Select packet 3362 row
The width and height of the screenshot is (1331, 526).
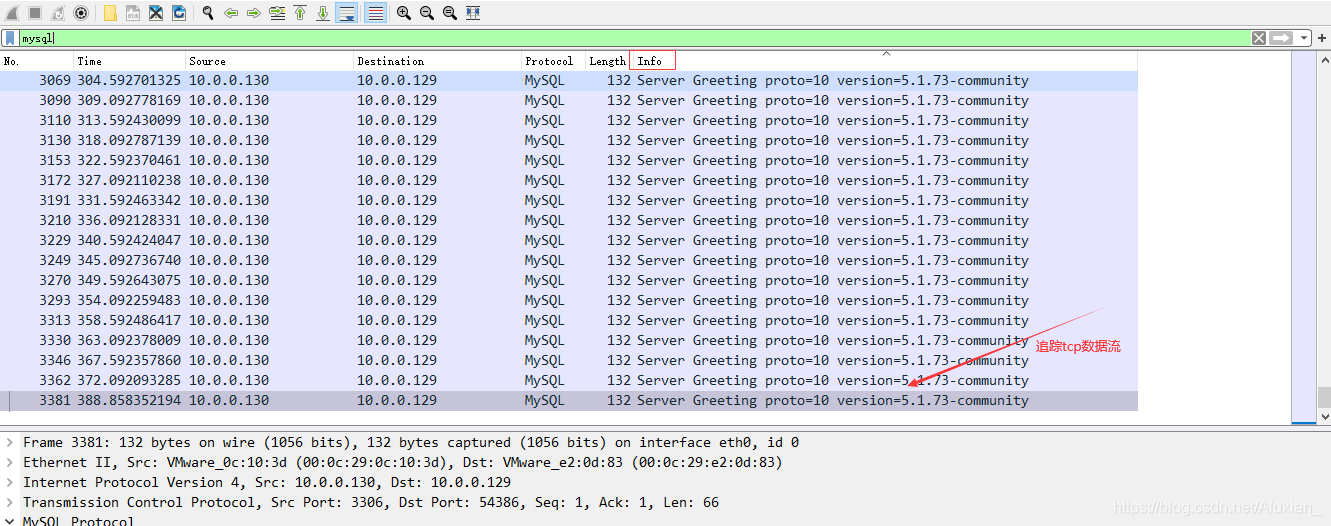click(x=569, y=381)
